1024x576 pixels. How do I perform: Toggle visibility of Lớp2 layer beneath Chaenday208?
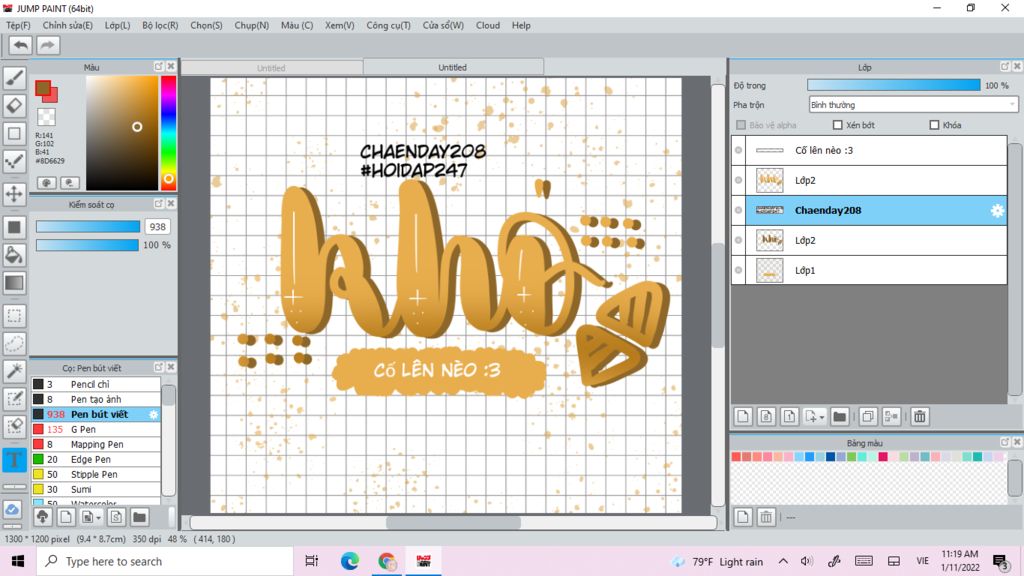tap(739, 240)
